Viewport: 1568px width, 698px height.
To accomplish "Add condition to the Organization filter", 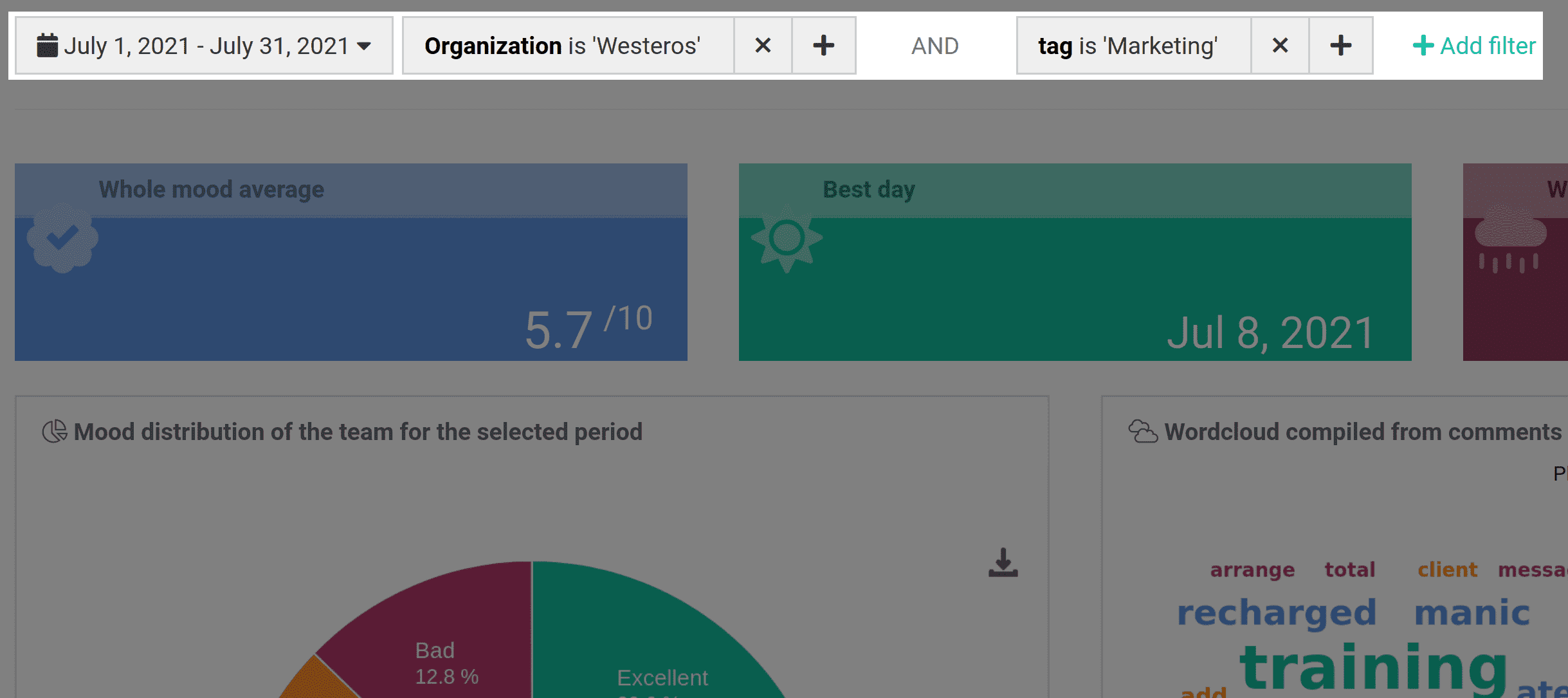I will [x=824, y=46].
